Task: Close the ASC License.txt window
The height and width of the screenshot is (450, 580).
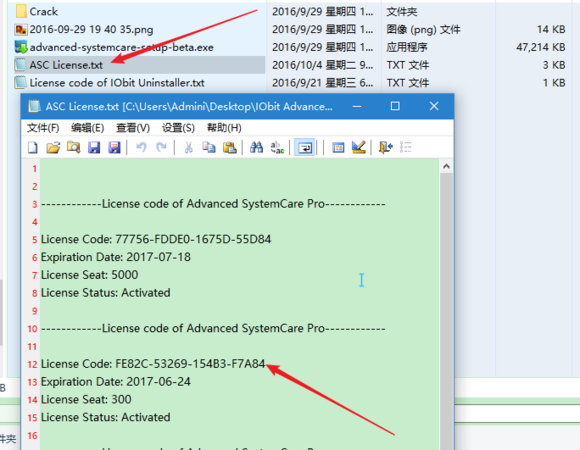Action: pos(434,106)
